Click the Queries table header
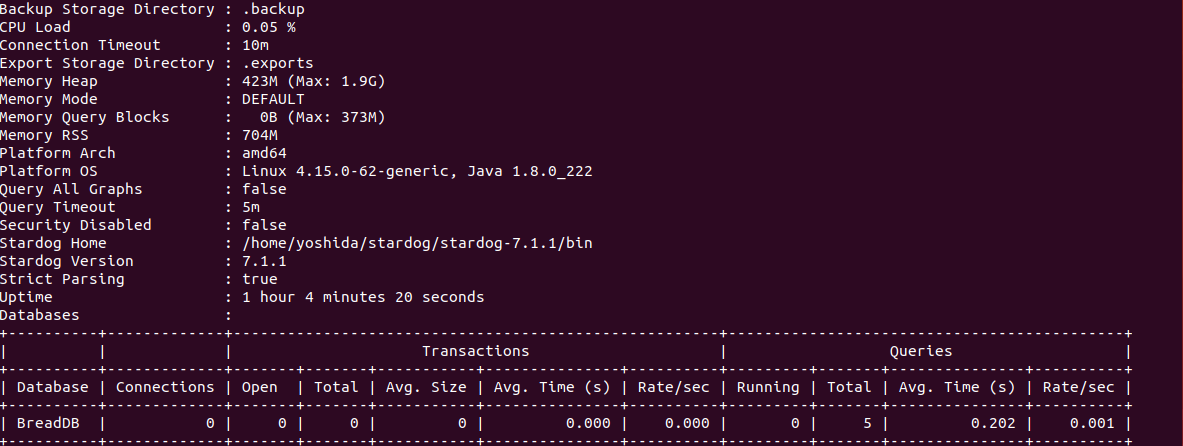Screen dimensions: 1183x446 pos(920,351)
